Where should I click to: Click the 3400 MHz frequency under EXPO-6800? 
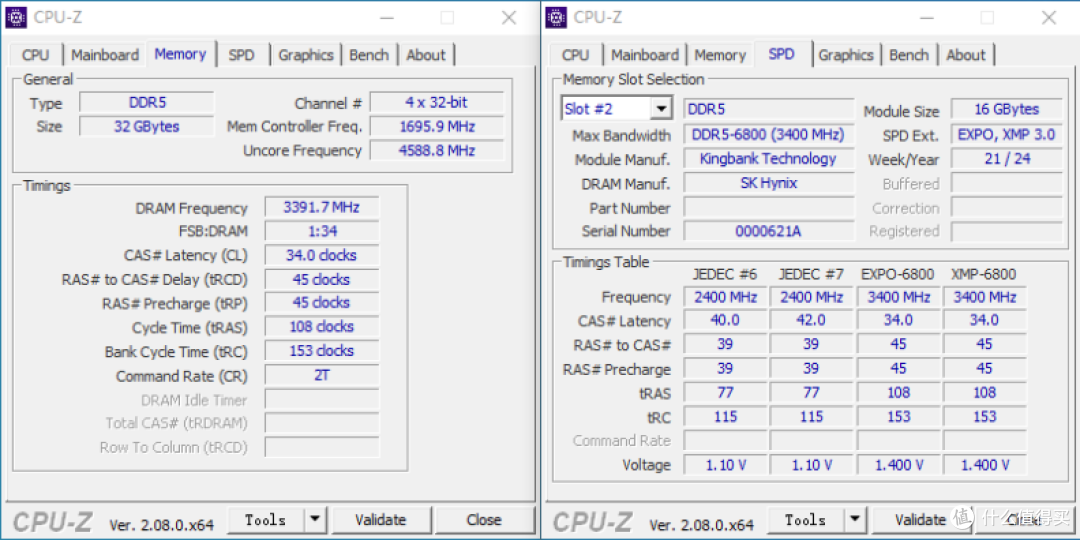coord(898,297)
